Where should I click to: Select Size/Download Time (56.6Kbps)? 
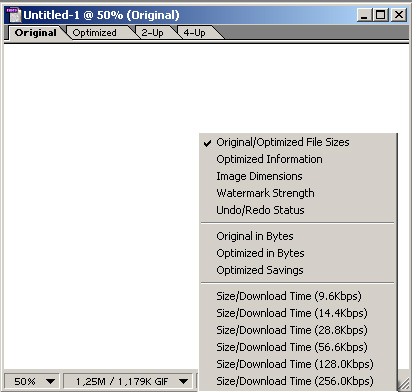pyautogui.click(x=298, y=347)
